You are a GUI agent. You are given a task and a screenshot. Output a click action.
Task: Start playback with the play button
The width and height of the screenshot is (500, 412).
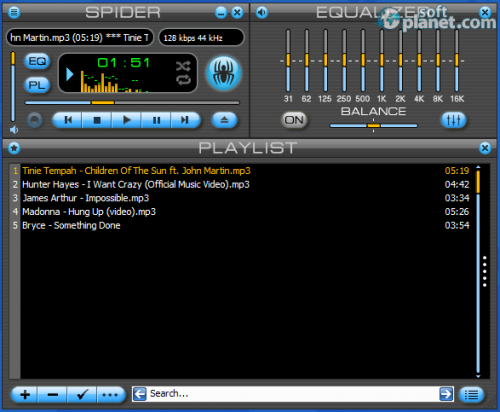[x=126, y=120]
